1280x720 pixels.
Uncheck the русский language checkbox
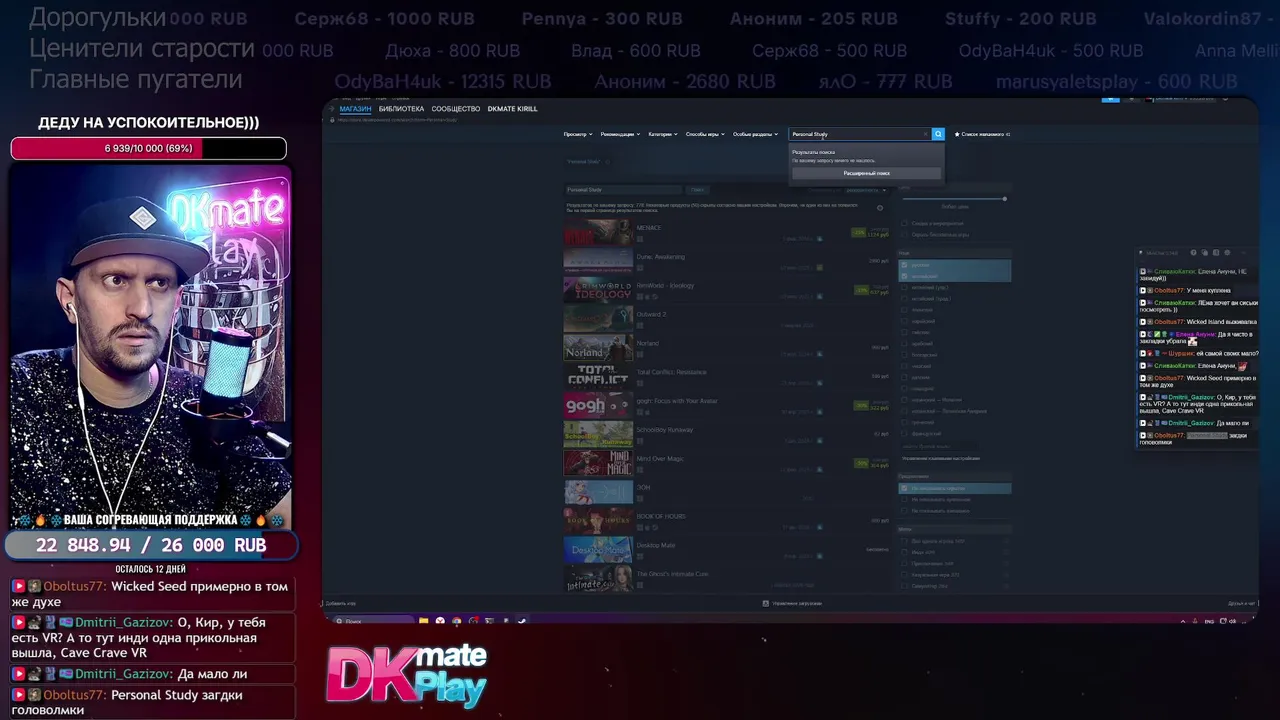tap(904, 265)
